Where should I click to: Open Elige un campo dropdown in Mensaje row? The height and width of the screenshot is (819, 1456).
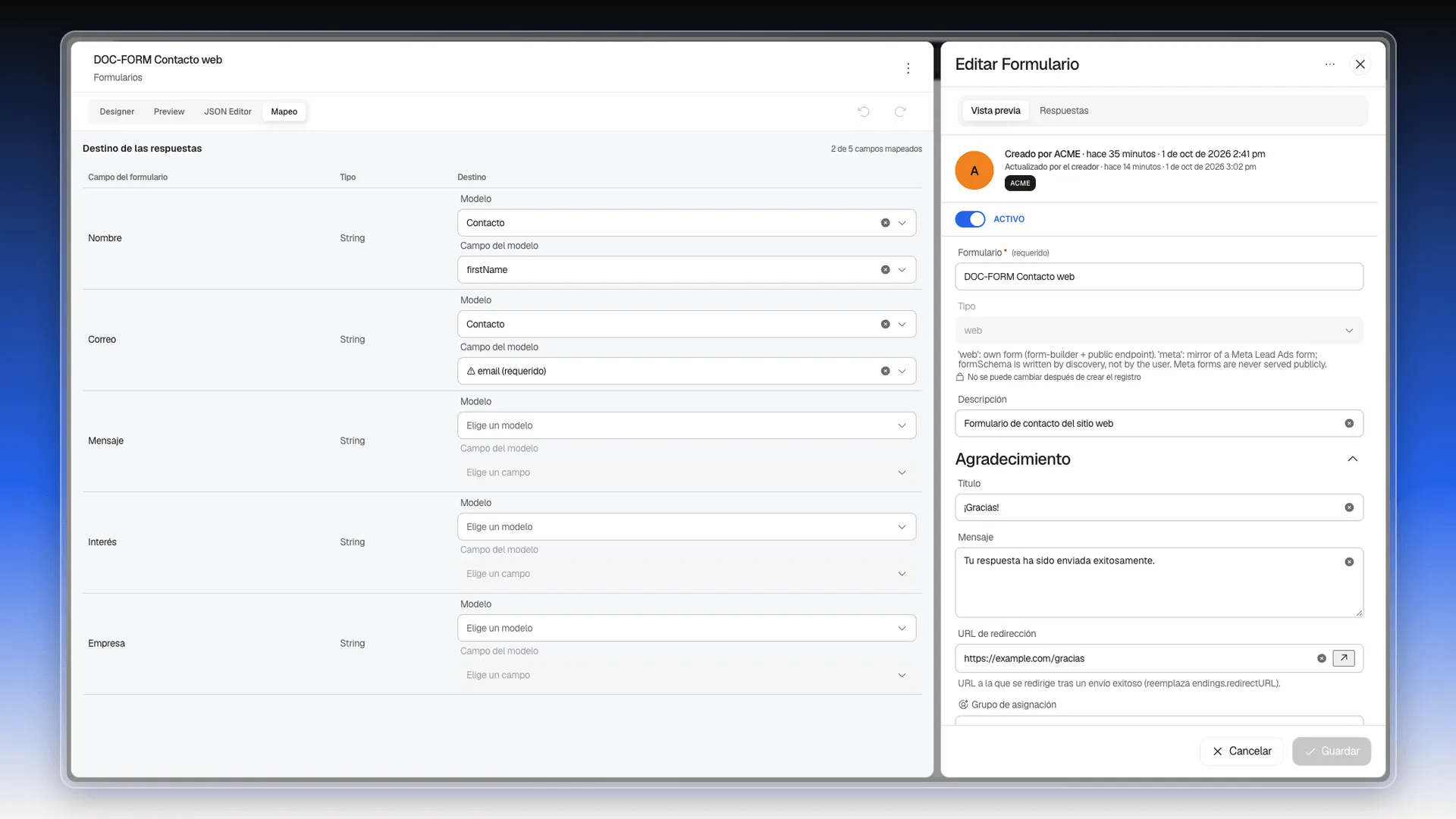point(686,472)
